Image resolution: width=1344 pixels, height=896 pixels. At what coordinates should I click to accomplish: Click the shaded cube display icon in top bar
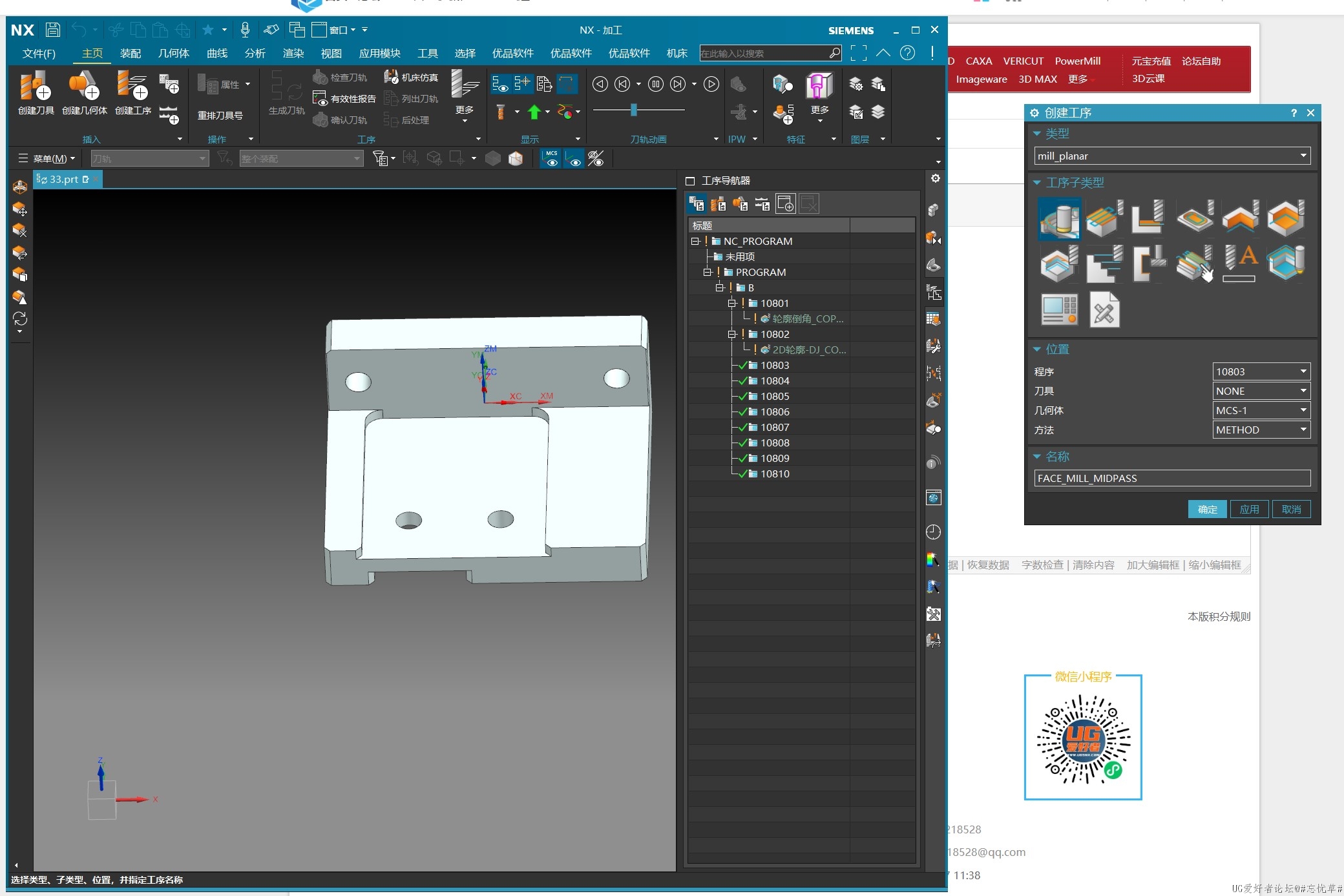click(x=493, y=158)
